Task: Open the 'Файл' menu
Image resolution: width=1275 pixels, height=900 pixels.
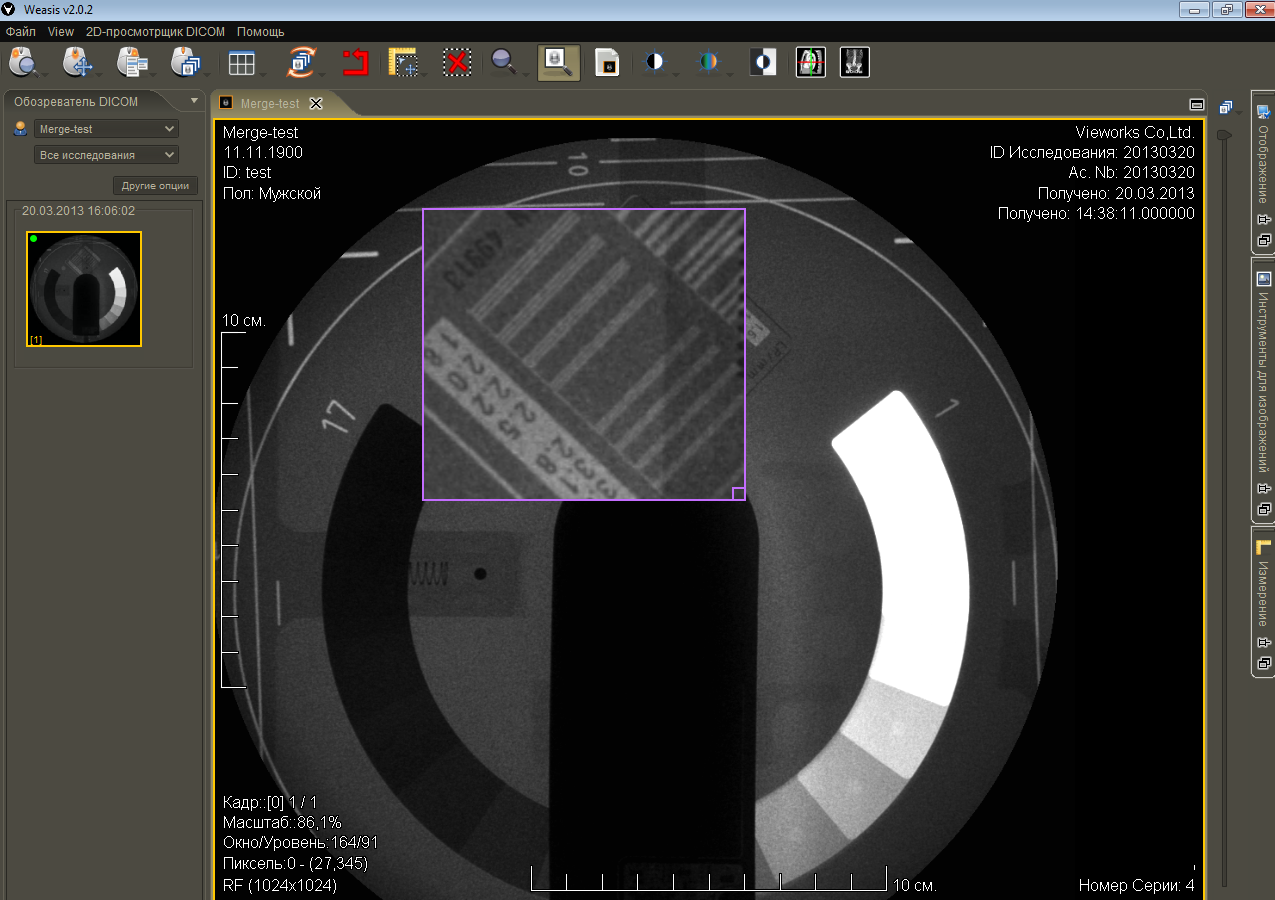Action: point(20,32)
